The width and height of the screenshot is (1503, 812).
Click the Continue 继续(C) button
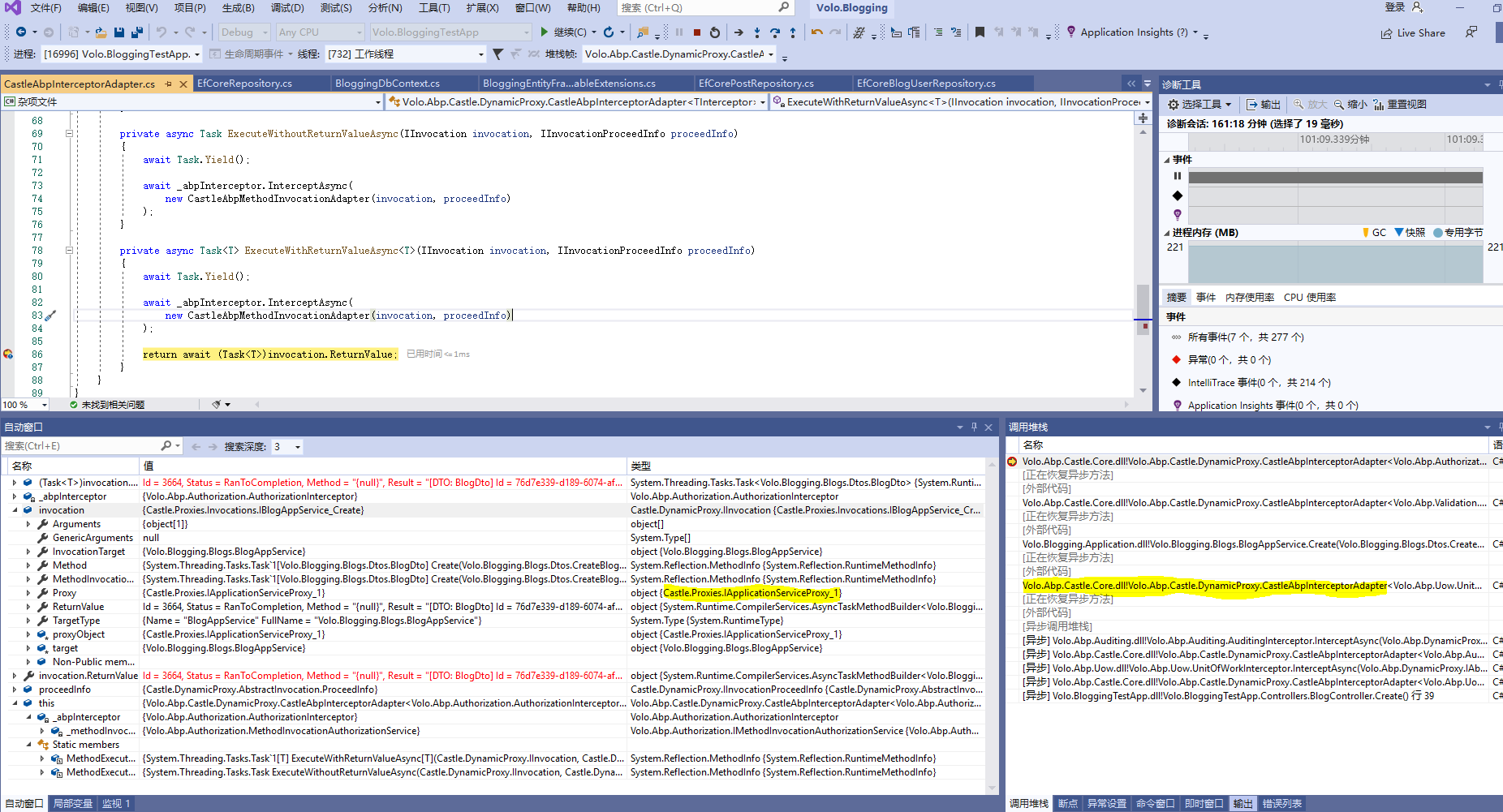point(565,32)
